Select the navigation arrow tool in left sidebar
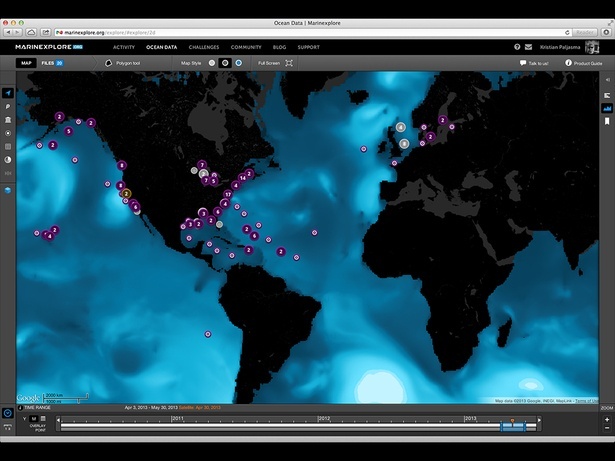The image size is (615, 461). tap(8, 94)
